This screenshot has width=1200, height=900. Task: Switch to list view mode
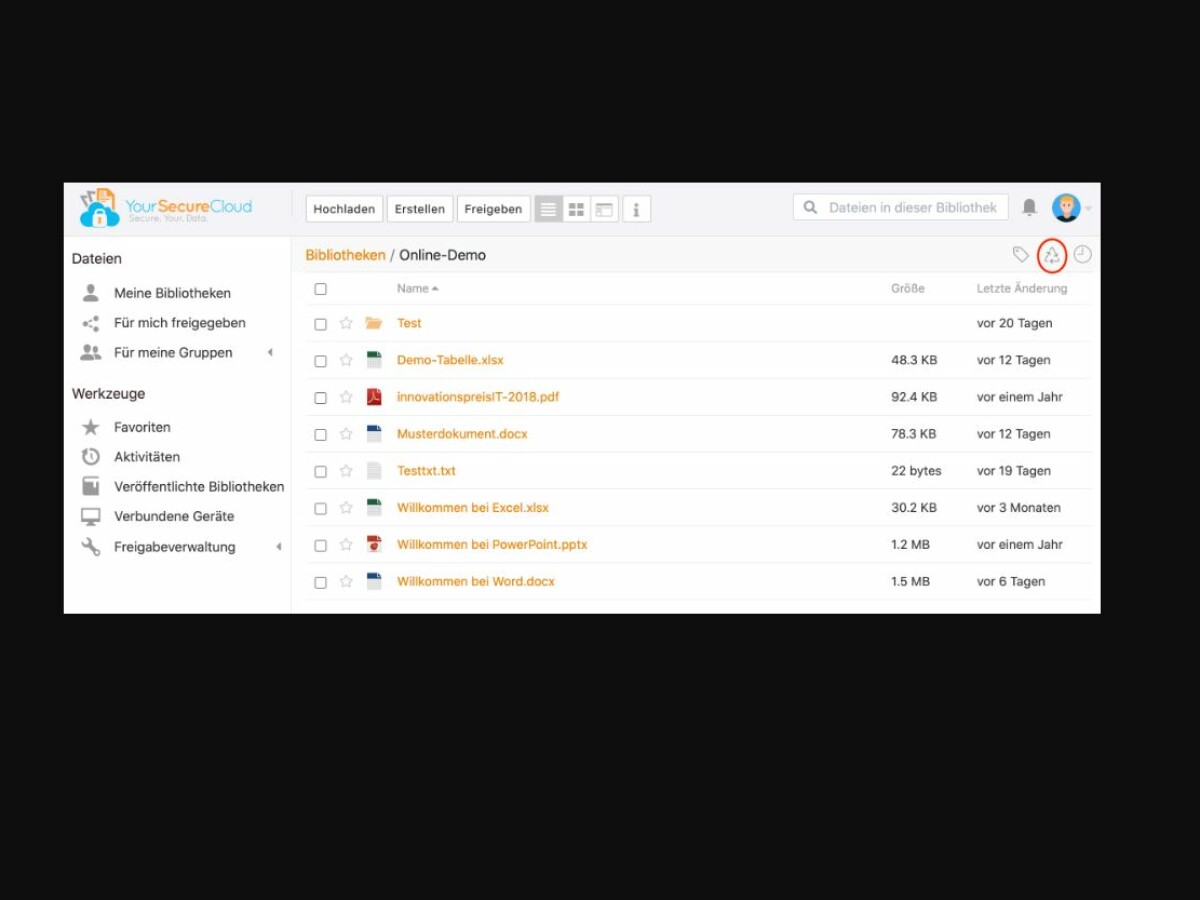click(x=548, y=209)
